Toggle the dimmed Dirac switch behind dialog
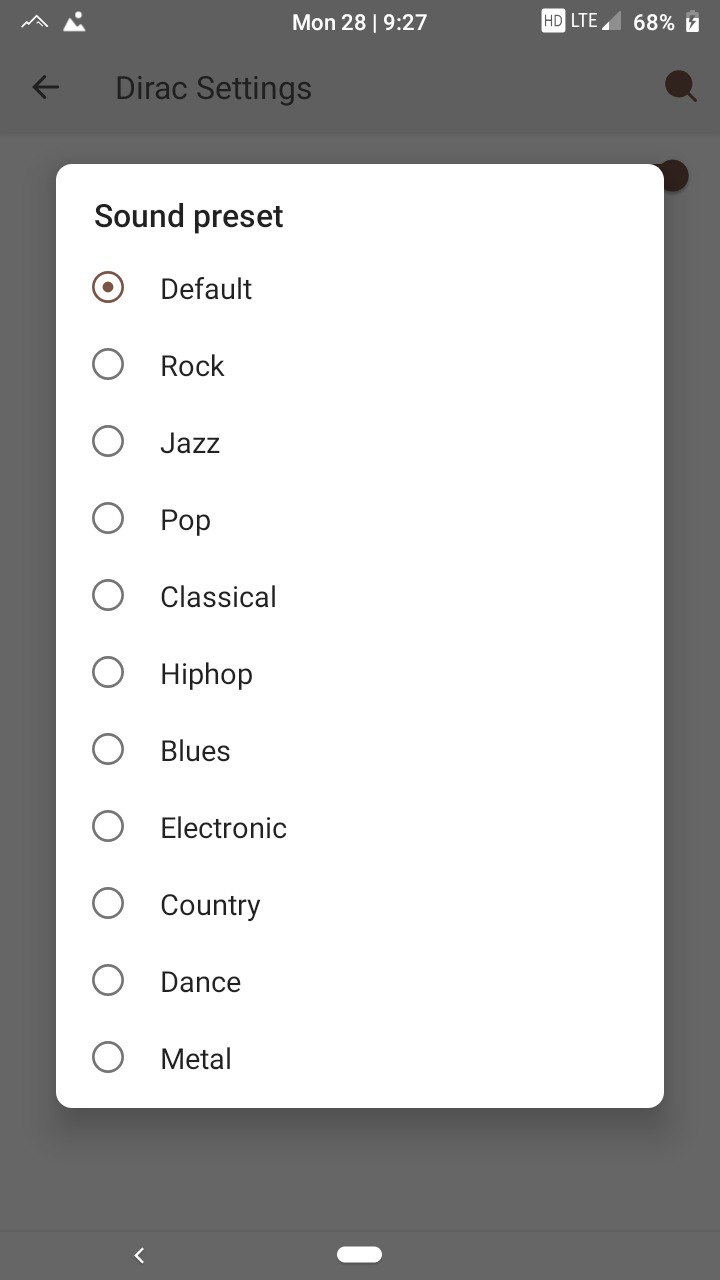The image size is (720, 1280). [675, 176]
